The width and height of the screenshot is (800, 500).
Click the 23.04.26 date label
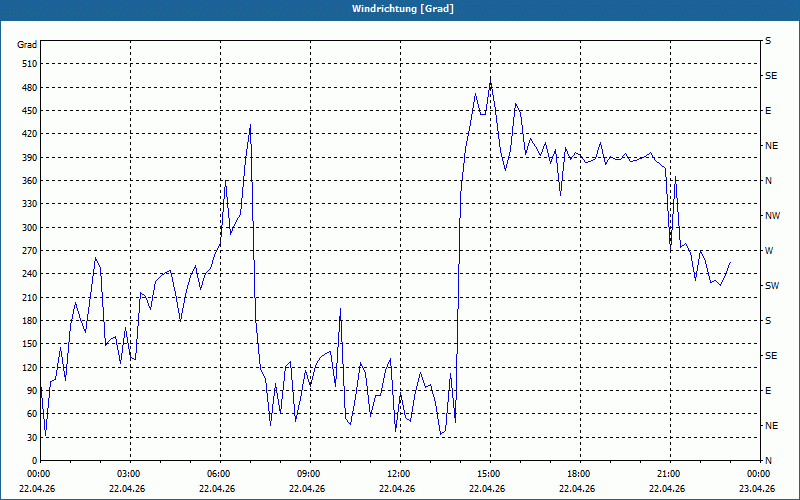(x=757, y=488)
